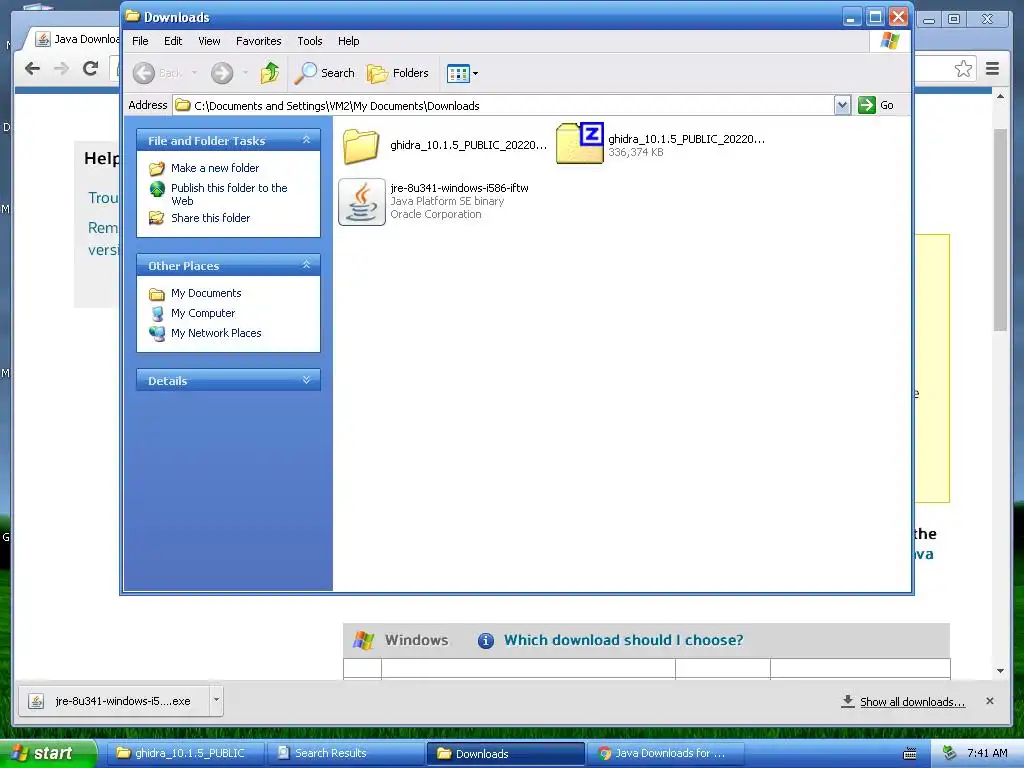Open the Help menu

(348, 40)
